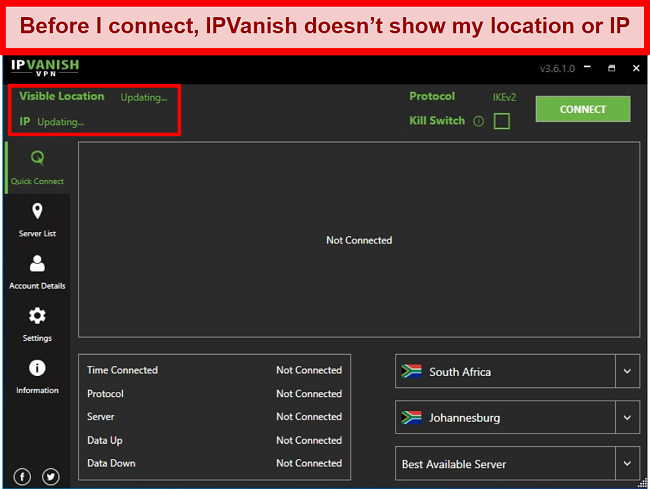Screen dimensions: 650x489
Task: Click the Not Connected message in map area
Action: pyautogui.click(x=359, y=240)
